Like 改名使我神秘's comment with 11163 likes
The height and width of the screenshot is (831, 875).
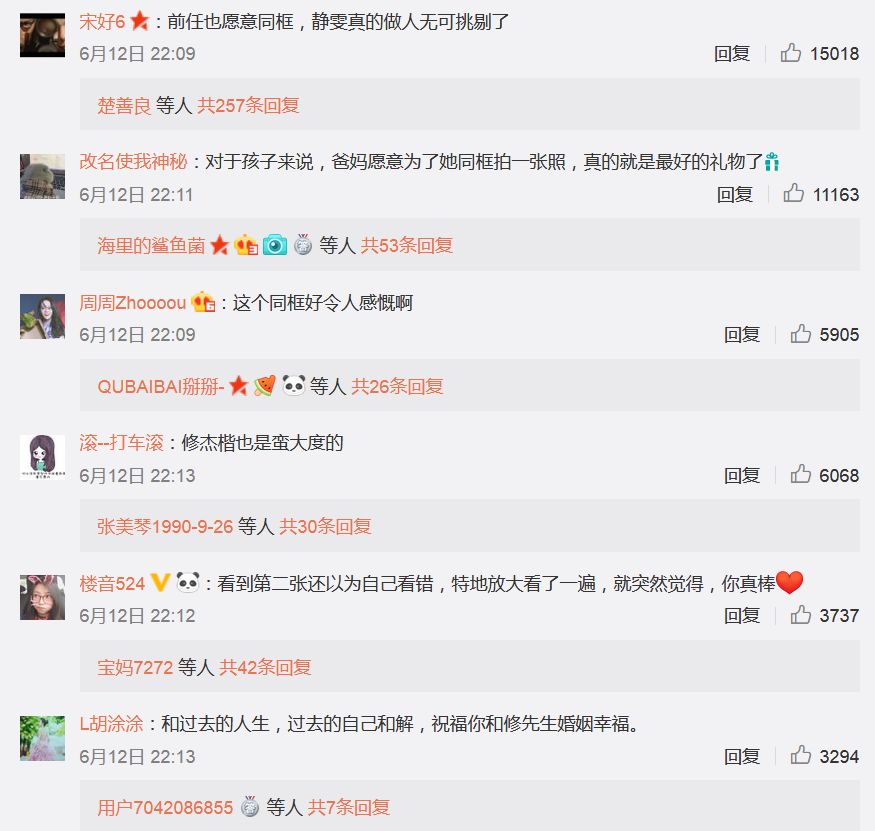pyautogui.click(x=794, y=194)
